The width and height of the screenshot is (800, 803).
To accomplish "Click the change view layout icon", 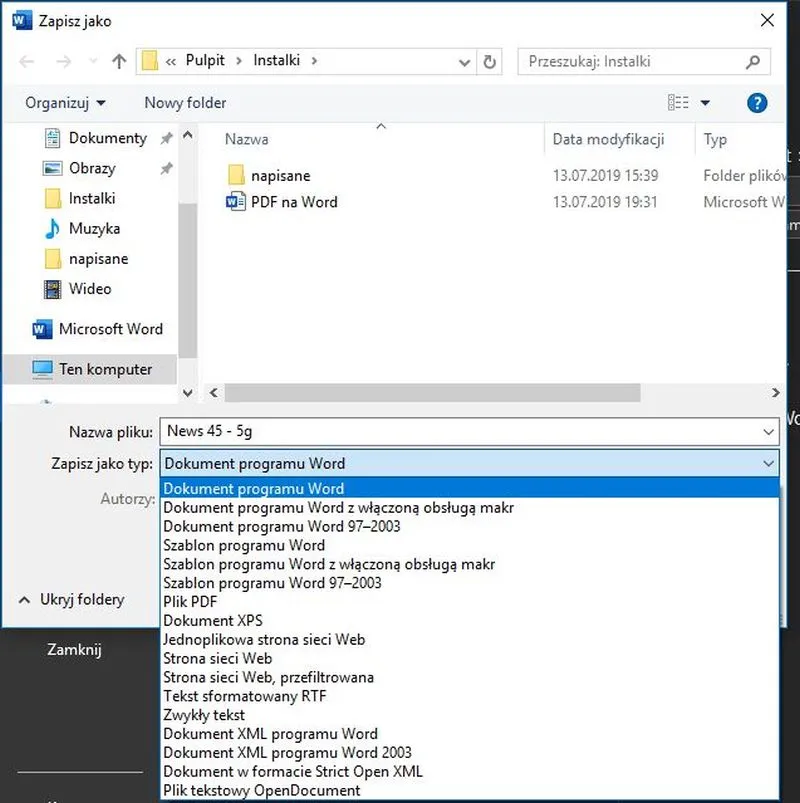I will pyautogui.click(x=678, y=103).
